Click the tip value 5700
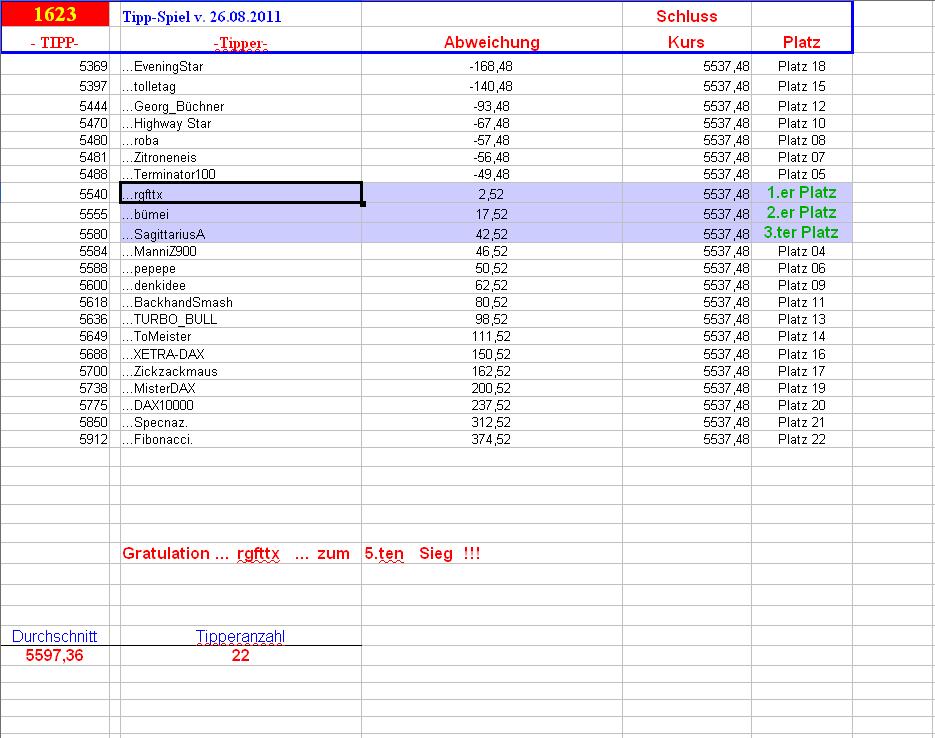This screenshot has height=738, width=935. 55,371
